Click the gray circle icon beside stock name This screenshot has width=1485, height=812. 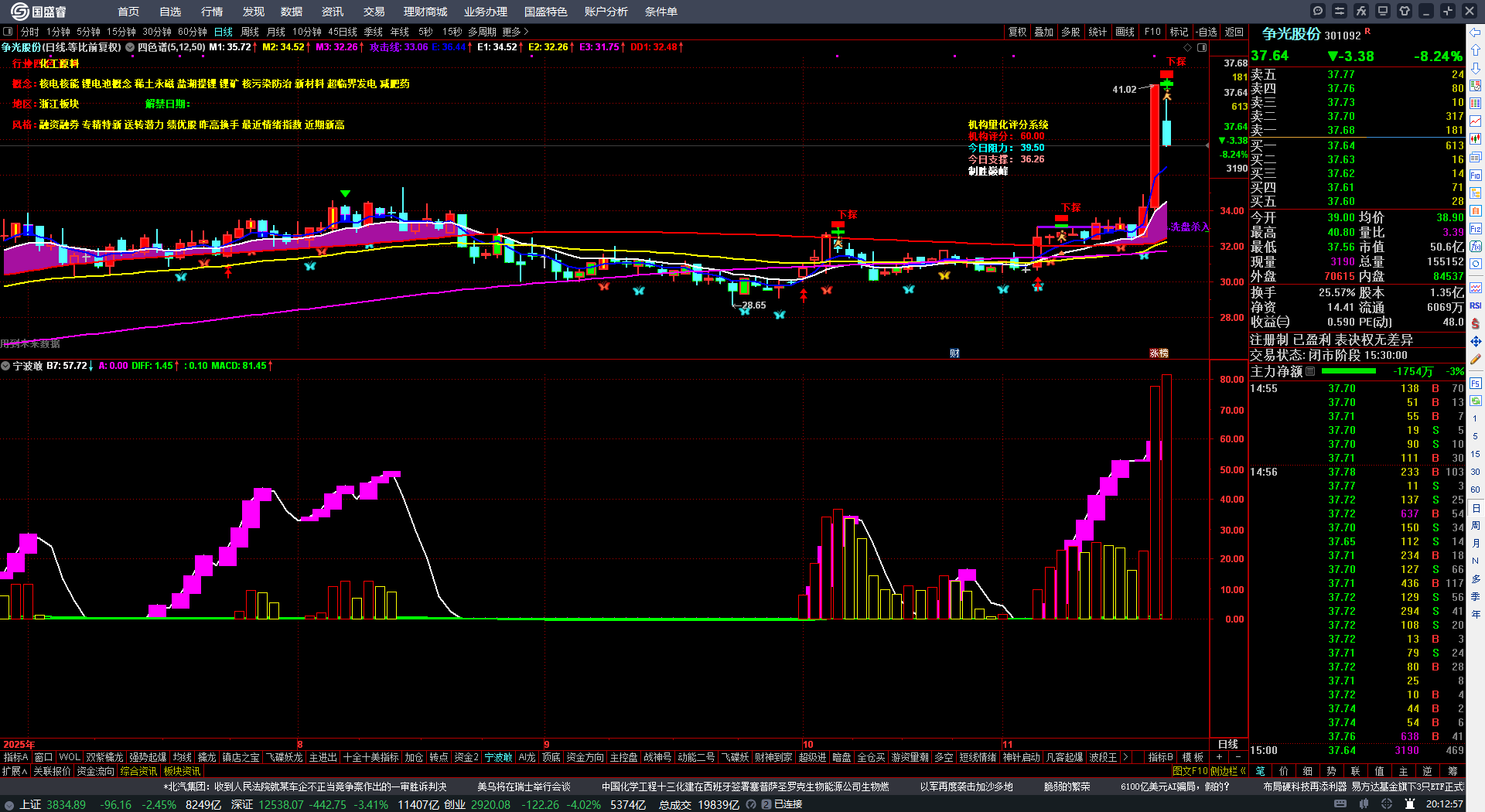[130, 47]
